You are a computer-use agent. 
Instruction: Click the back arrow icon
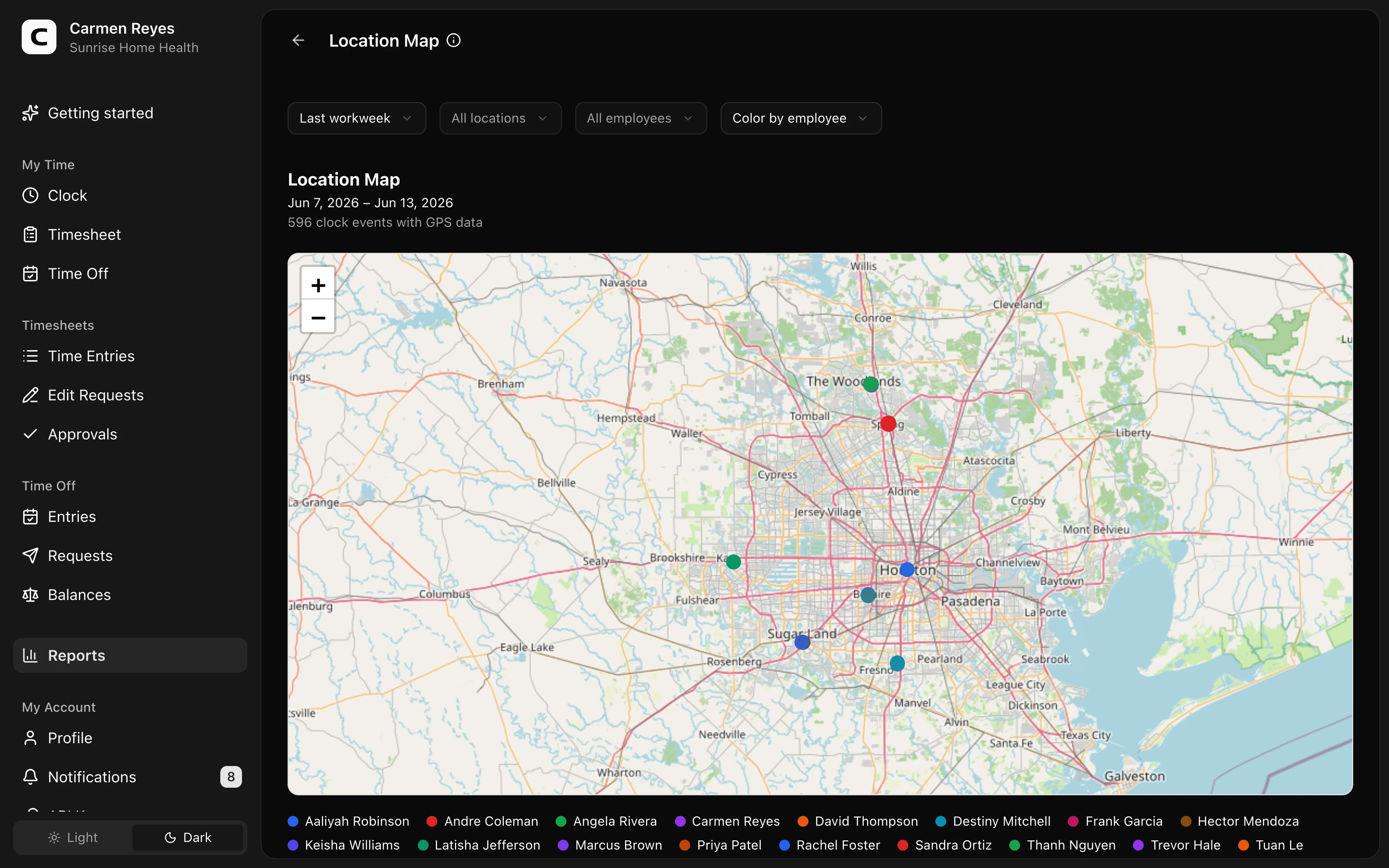tap(298, 40)
